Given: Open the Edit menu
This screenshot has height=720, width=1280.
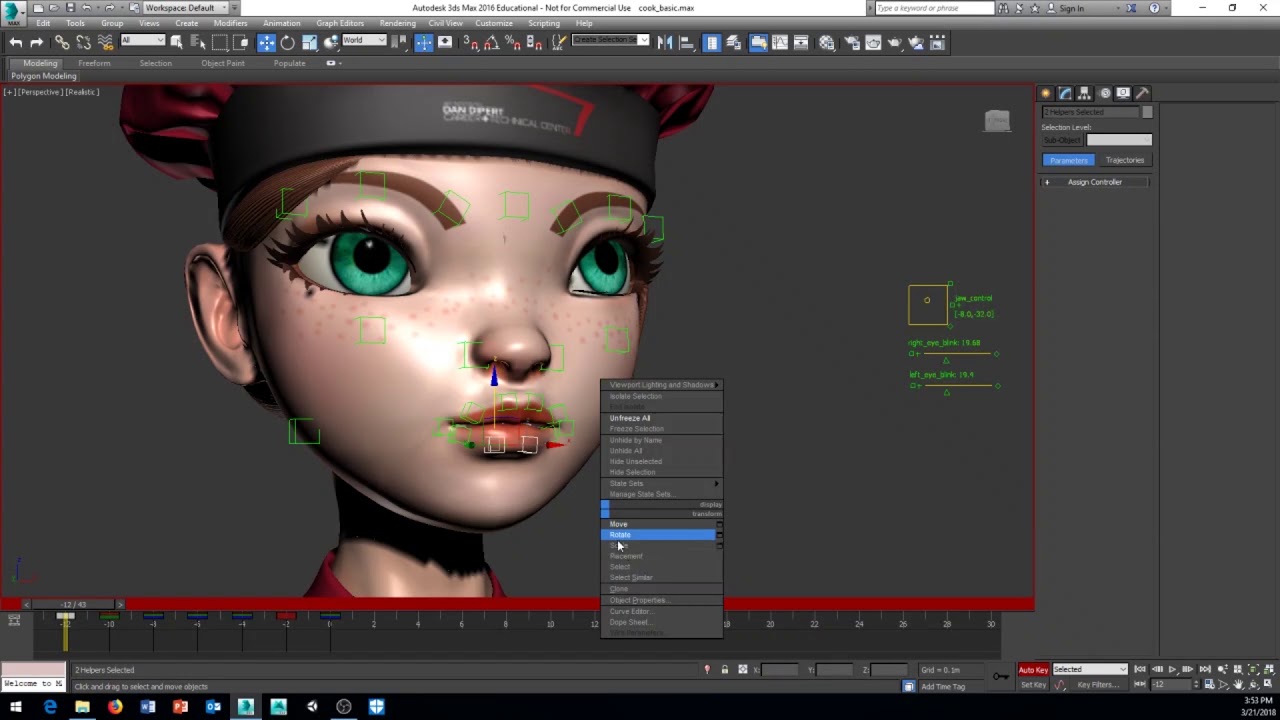Looking at the screenshot, I should [43, 23].
